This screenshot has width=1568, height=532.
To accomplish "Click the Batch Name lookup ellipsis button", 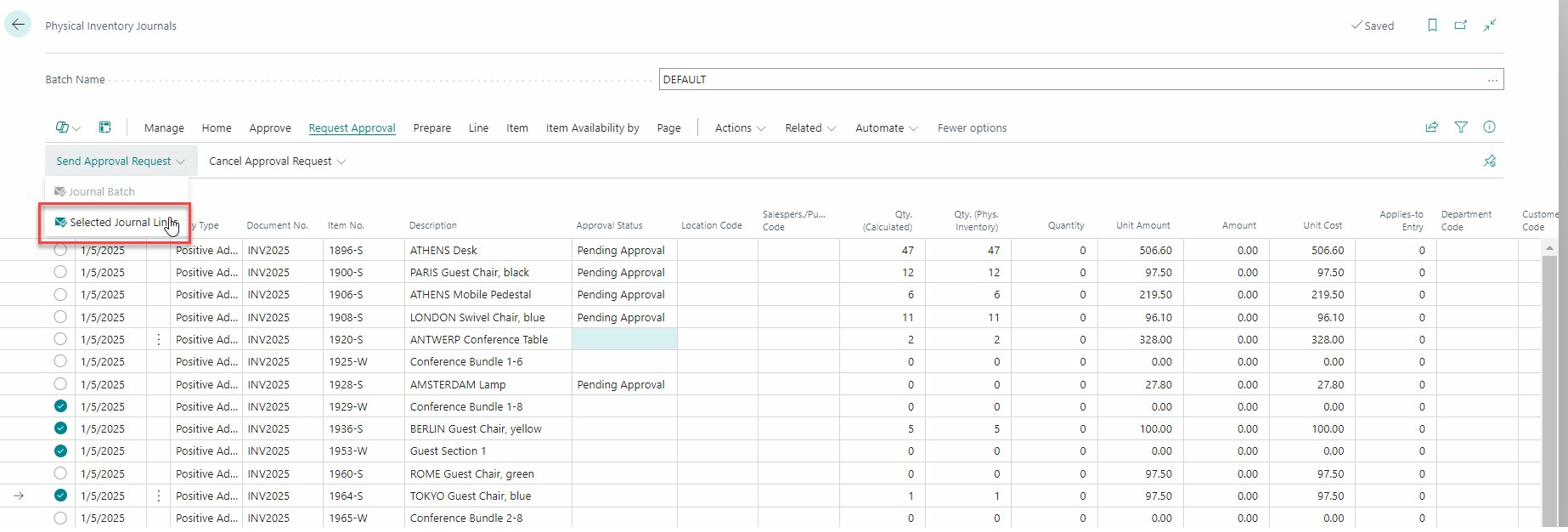I will (1492, 80).
